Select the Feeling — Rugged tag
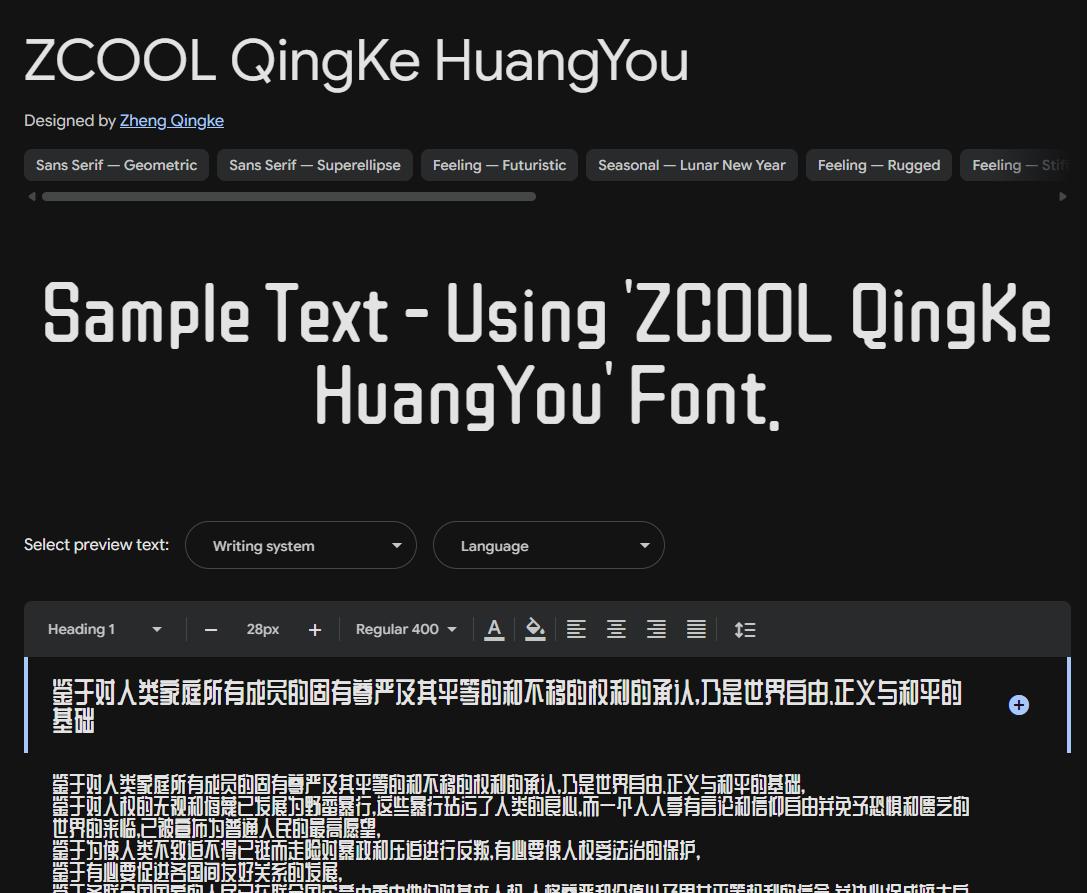 879,165
